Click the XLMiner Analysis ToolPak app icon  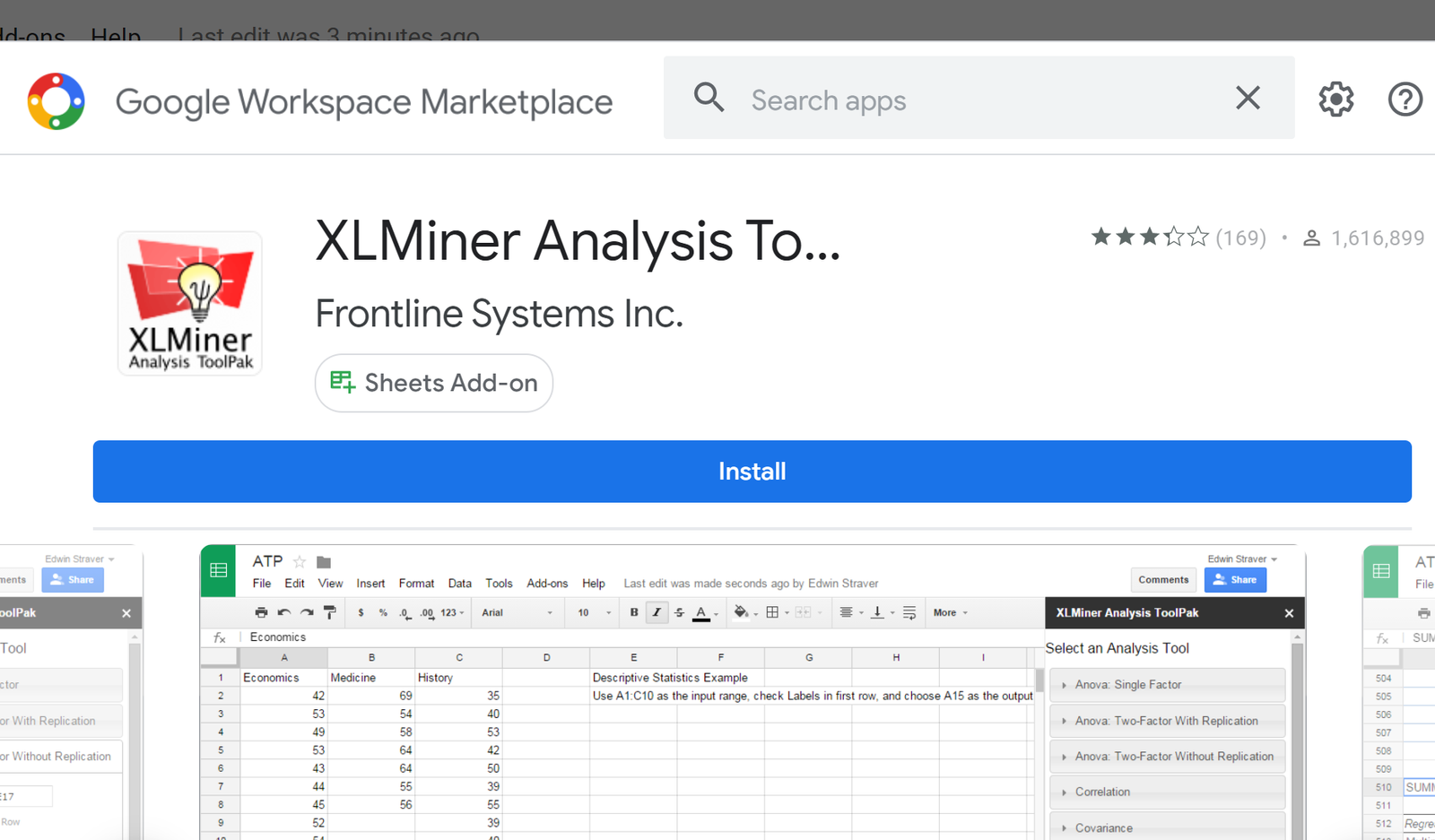(x=190, y=303)
